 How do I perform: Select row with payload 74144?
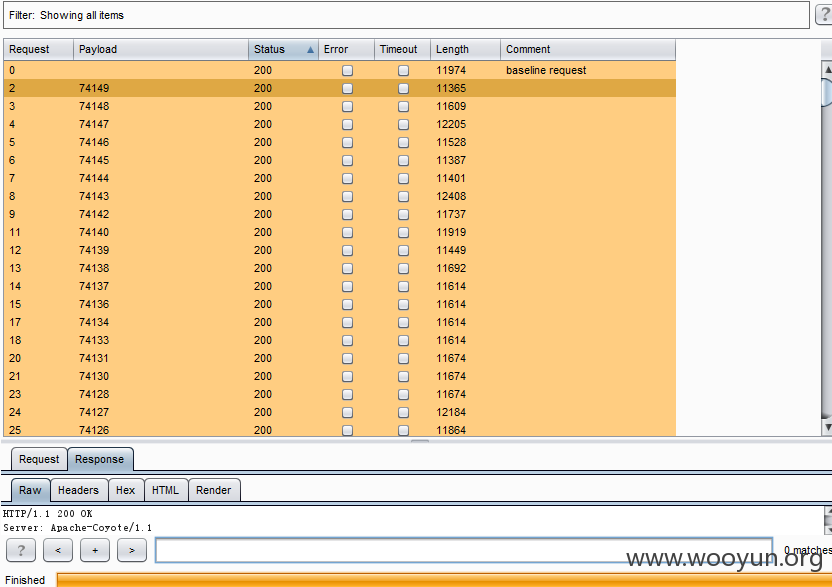(x=340, y=178)
